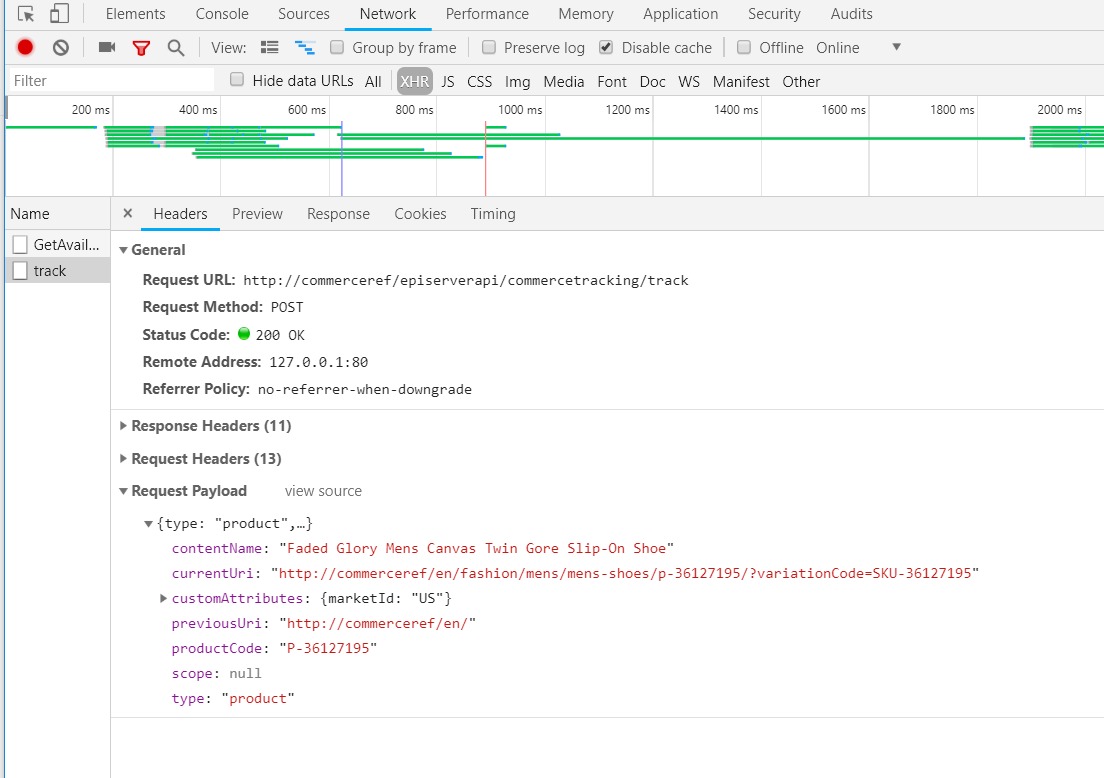Expand the Response Headers (11) section
Image resolution: width=1104 pixels, height=778 pixels.
(x=210, y=426)
